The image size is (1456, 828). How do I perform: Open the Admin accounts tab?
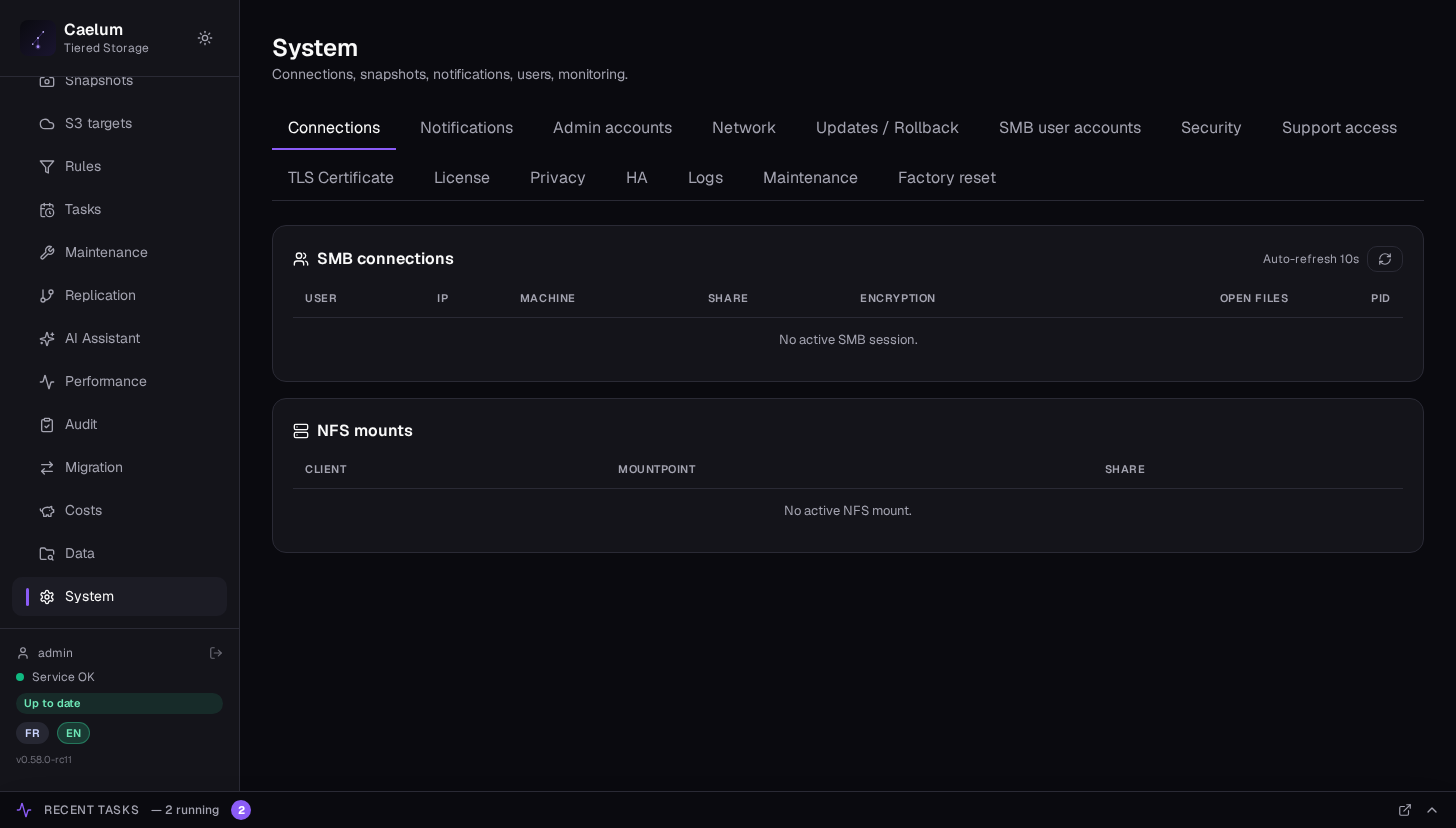coord(612,128)
